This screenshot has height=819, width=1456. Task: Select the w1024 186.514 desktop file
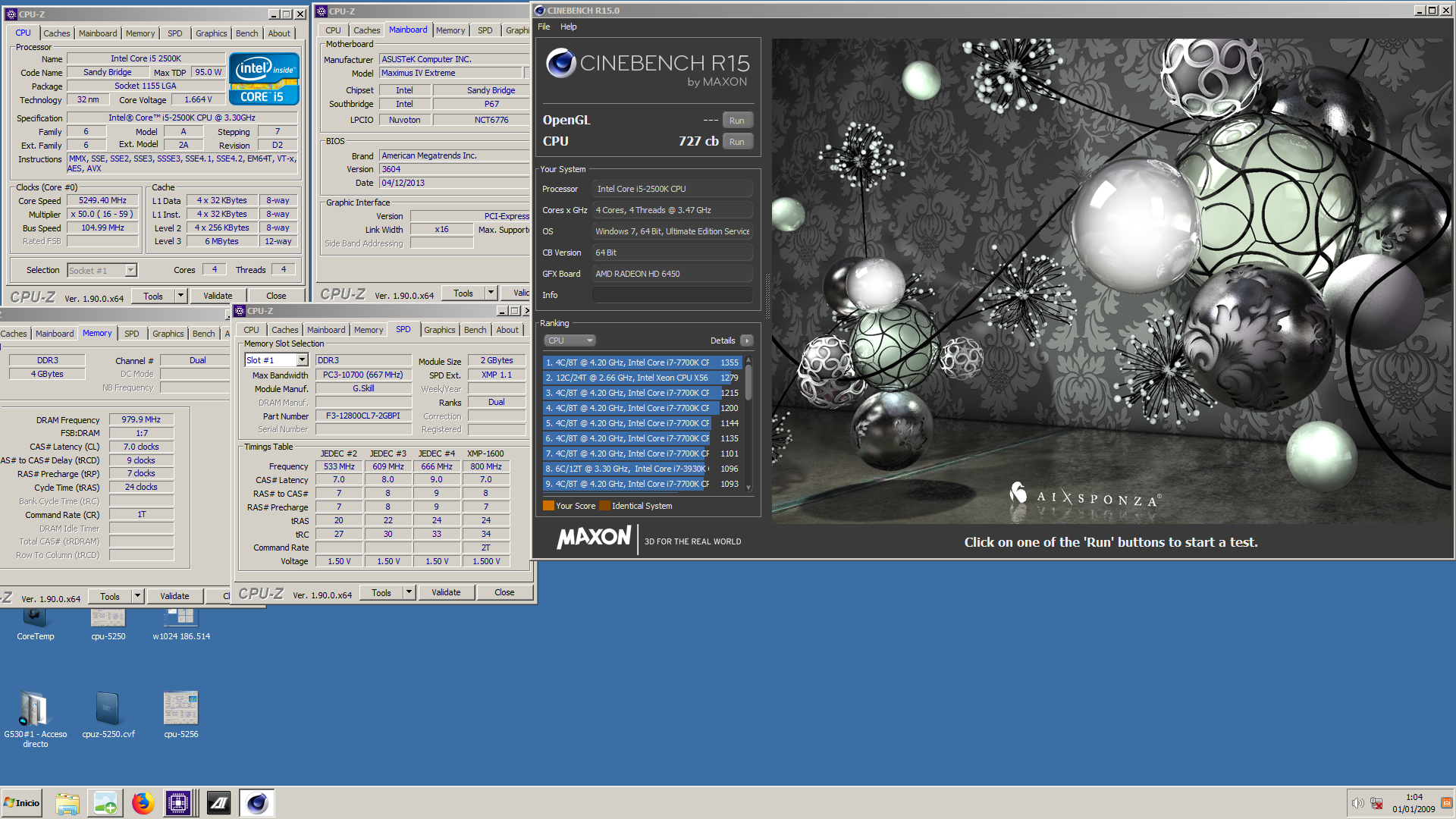click(181, 624)
